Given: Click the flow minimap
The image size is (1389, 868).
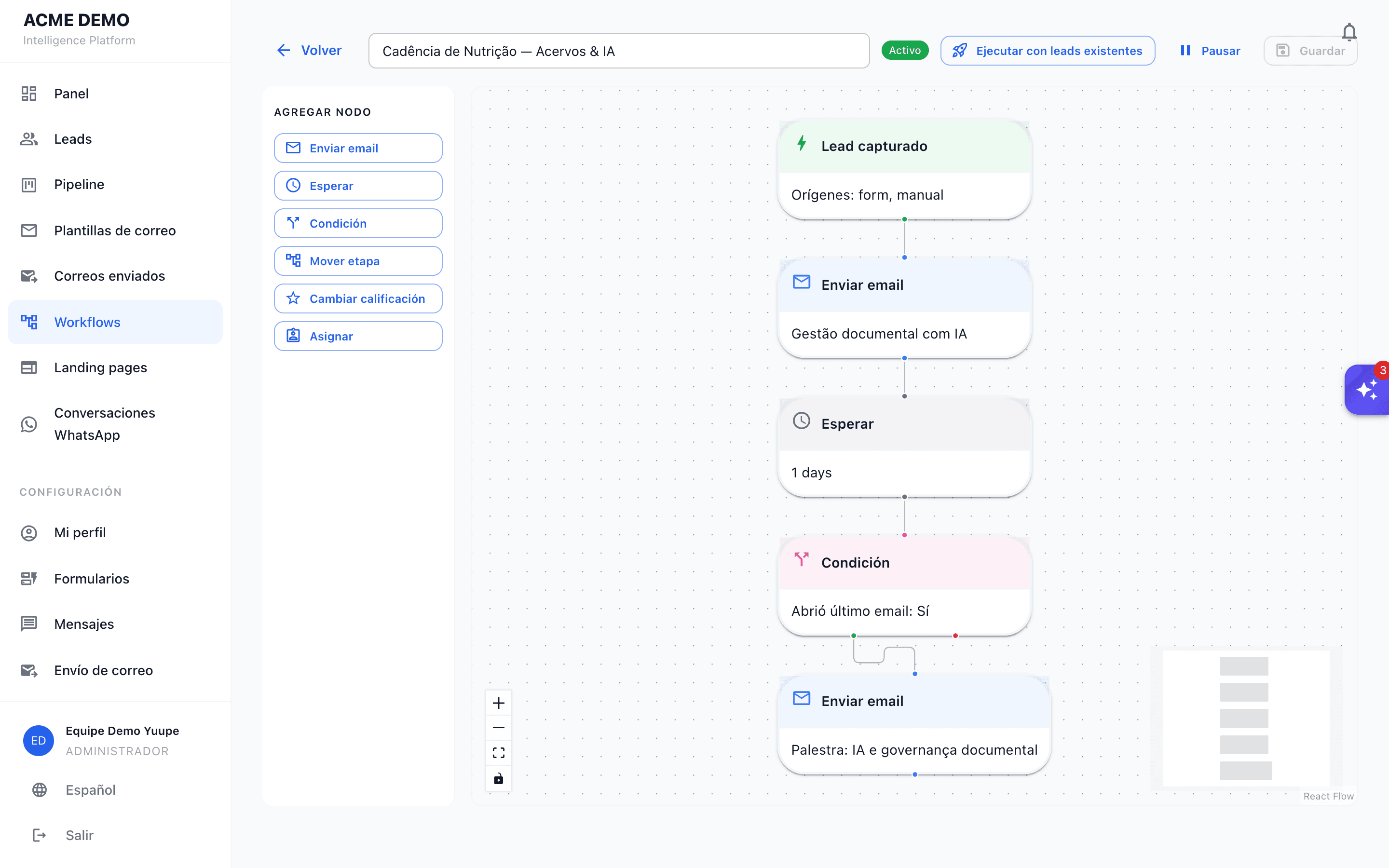Looking at the screenshot, I should [1246, 718].
